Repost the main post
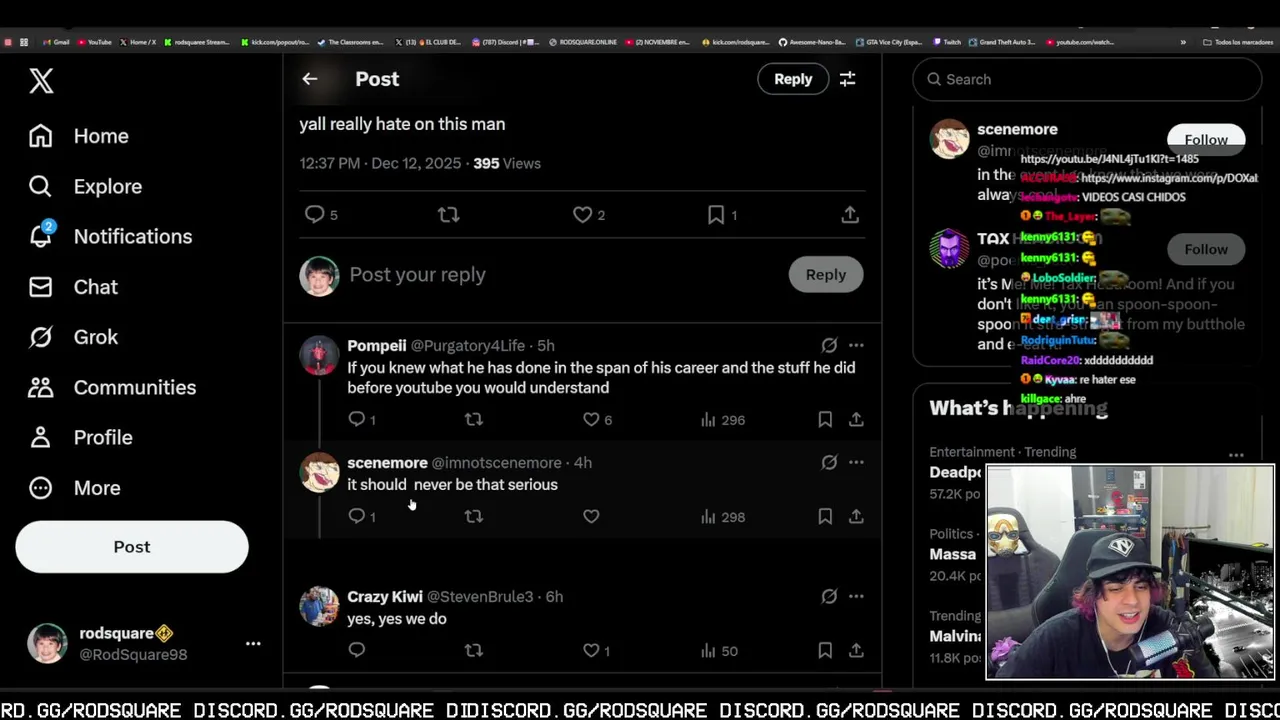Image resolution: width=1280 pixels, height=720 pixels. [449, 214]
